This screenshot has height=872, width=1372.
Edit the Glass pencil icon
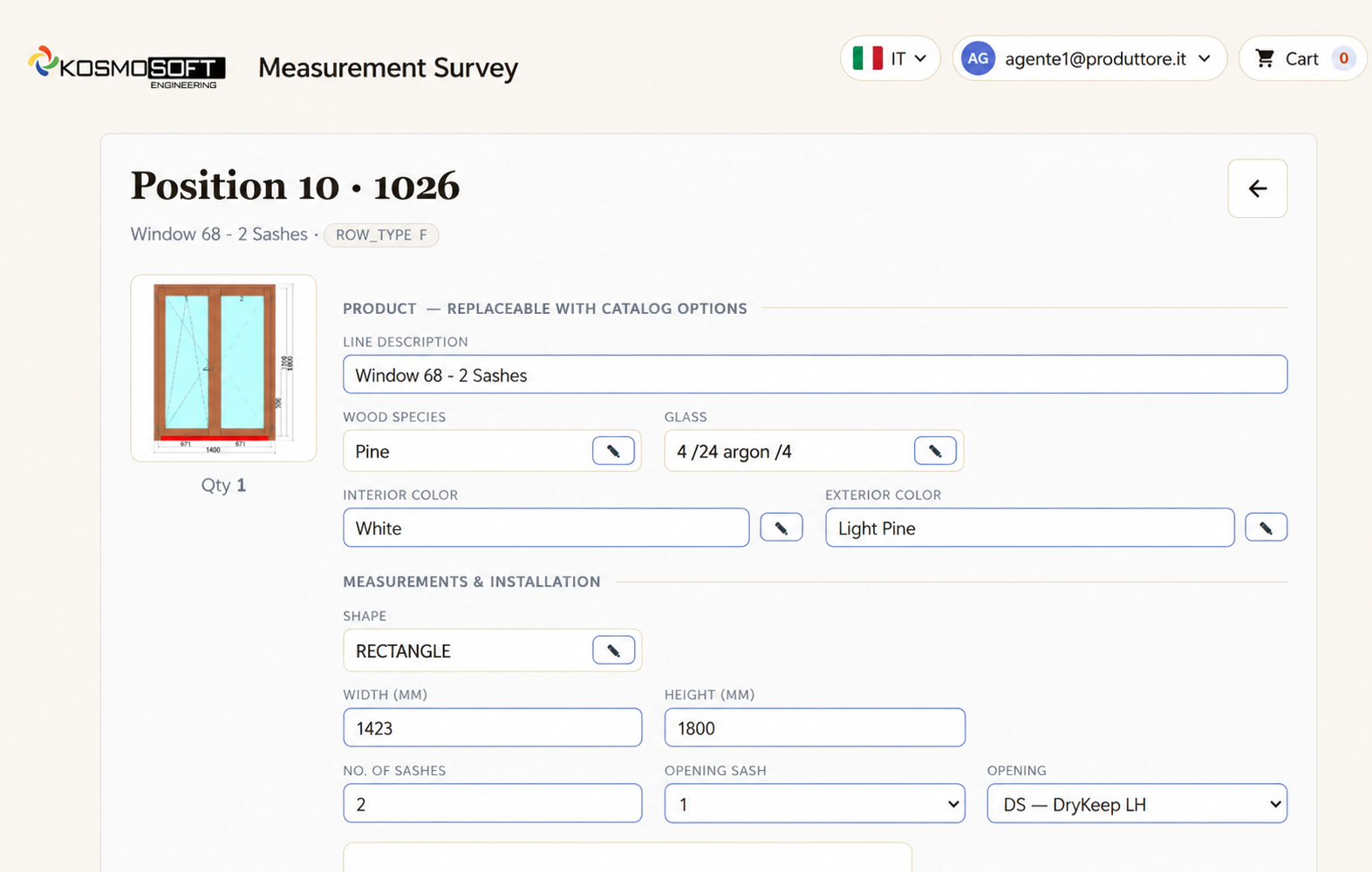click(x=935, y=451)
